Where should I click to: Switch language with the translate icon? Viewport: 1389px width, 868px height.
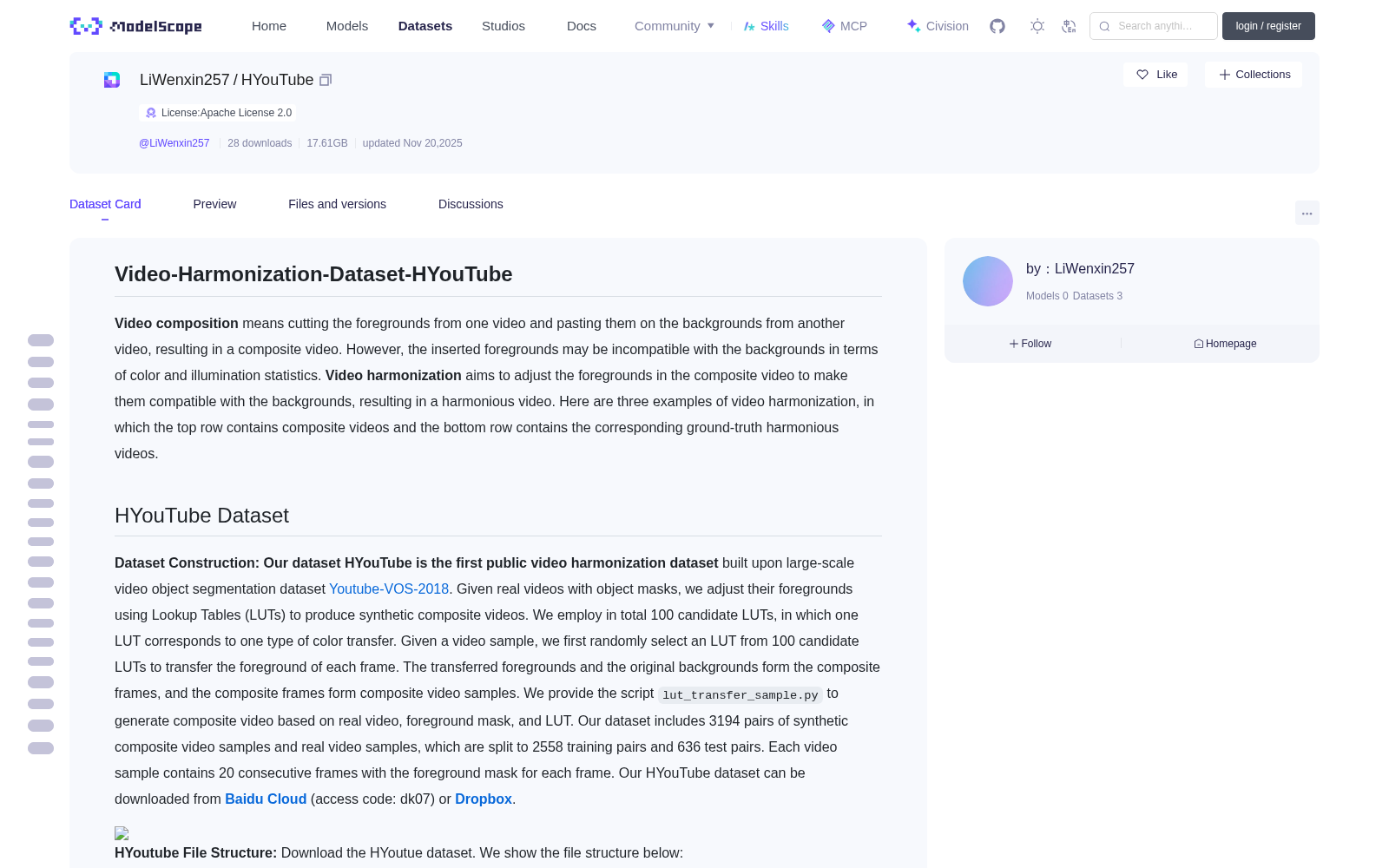coord(1069,26)
